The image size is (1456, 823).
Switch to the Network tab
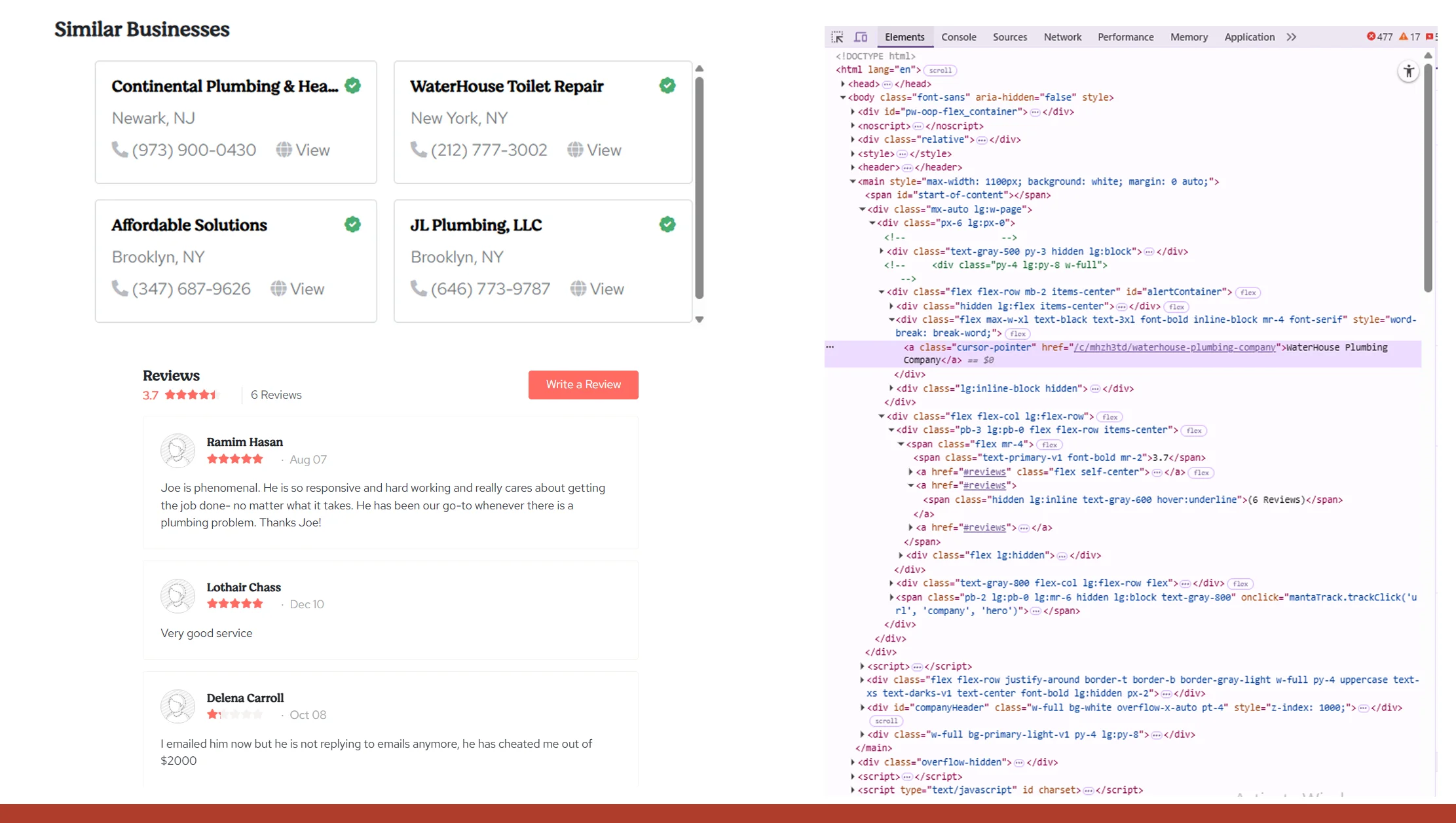coord(1062,37)
